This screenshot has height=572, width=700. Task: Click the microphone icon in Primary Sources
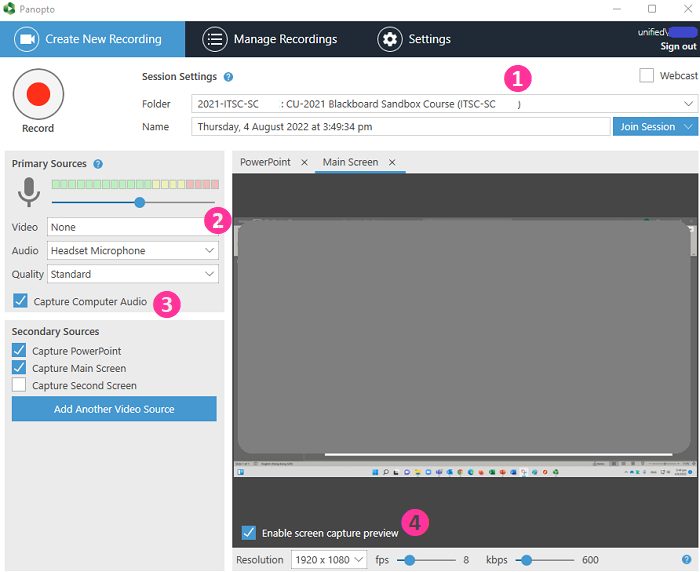pos(29,192)
